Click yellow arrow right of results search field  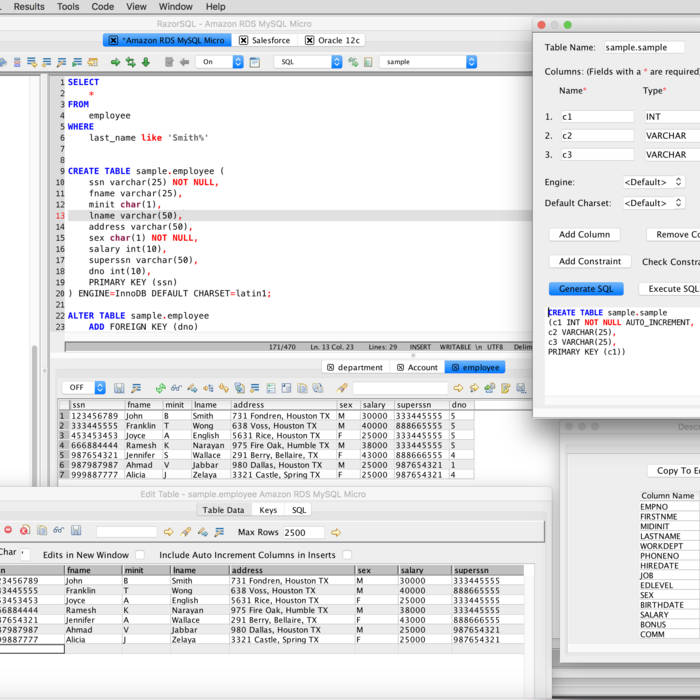(458, 388)
